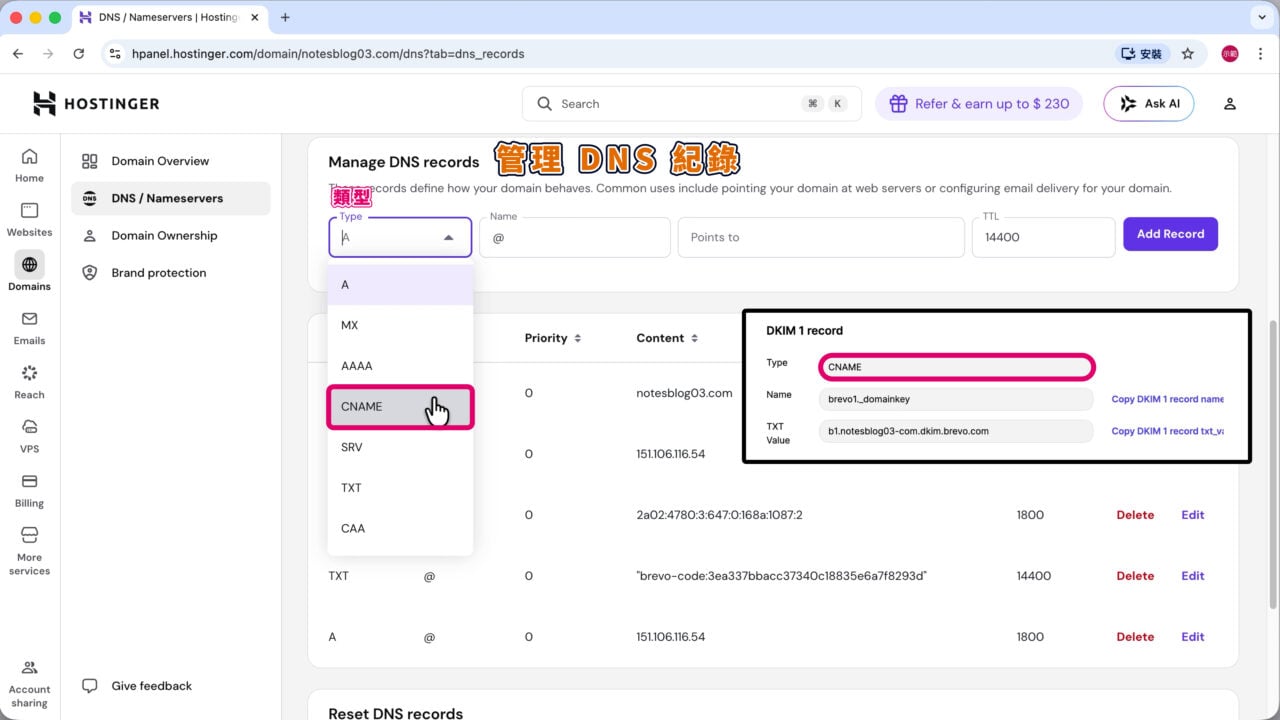Open VPS section

tap(29, 437)
